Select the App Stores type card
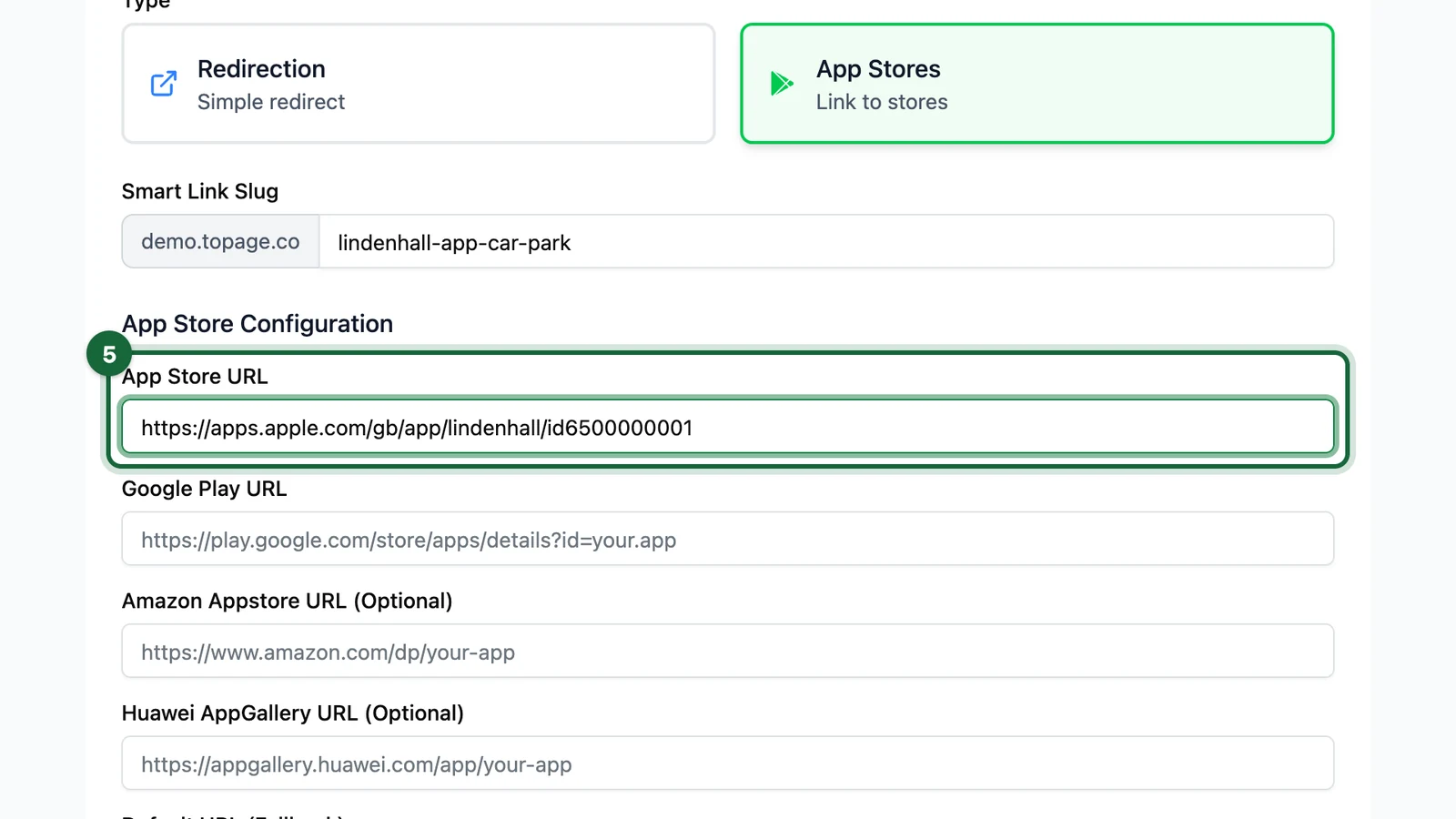Image resolution: width=1456 pixels, height=819 pixels. [1037, 84]
